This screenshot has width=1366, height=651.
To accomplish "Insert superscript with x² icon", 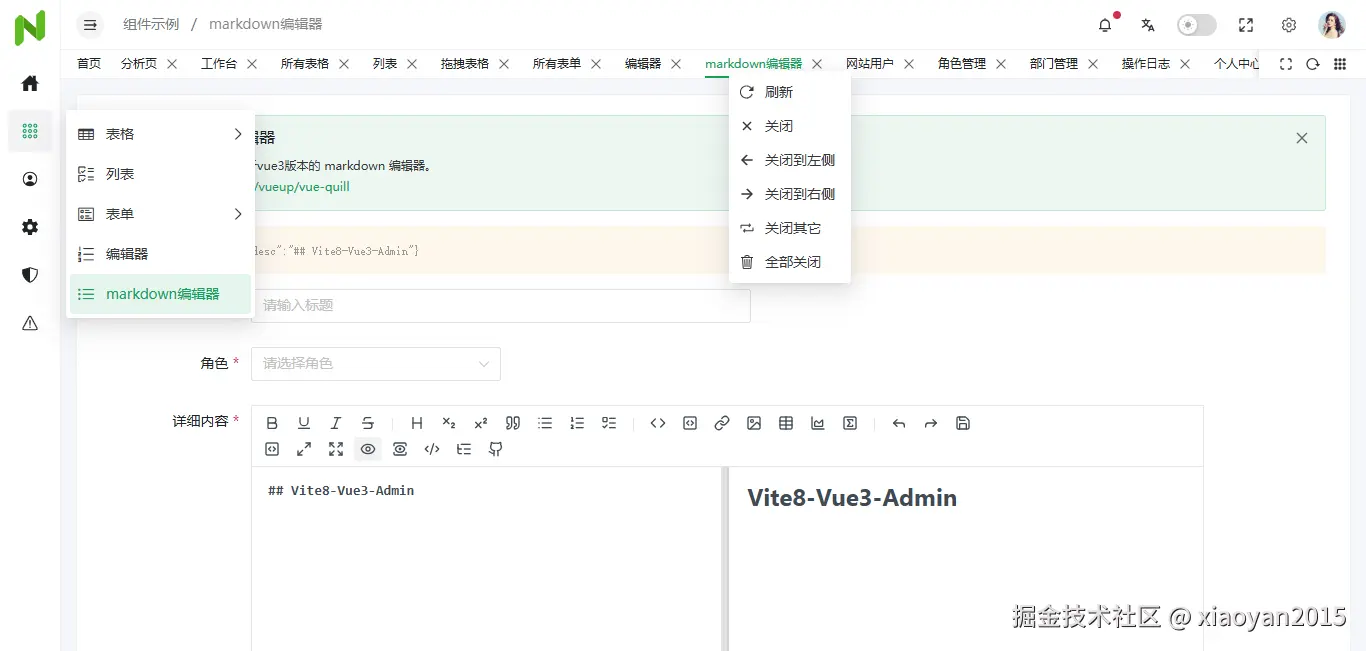I will click(x=481, y=423).
